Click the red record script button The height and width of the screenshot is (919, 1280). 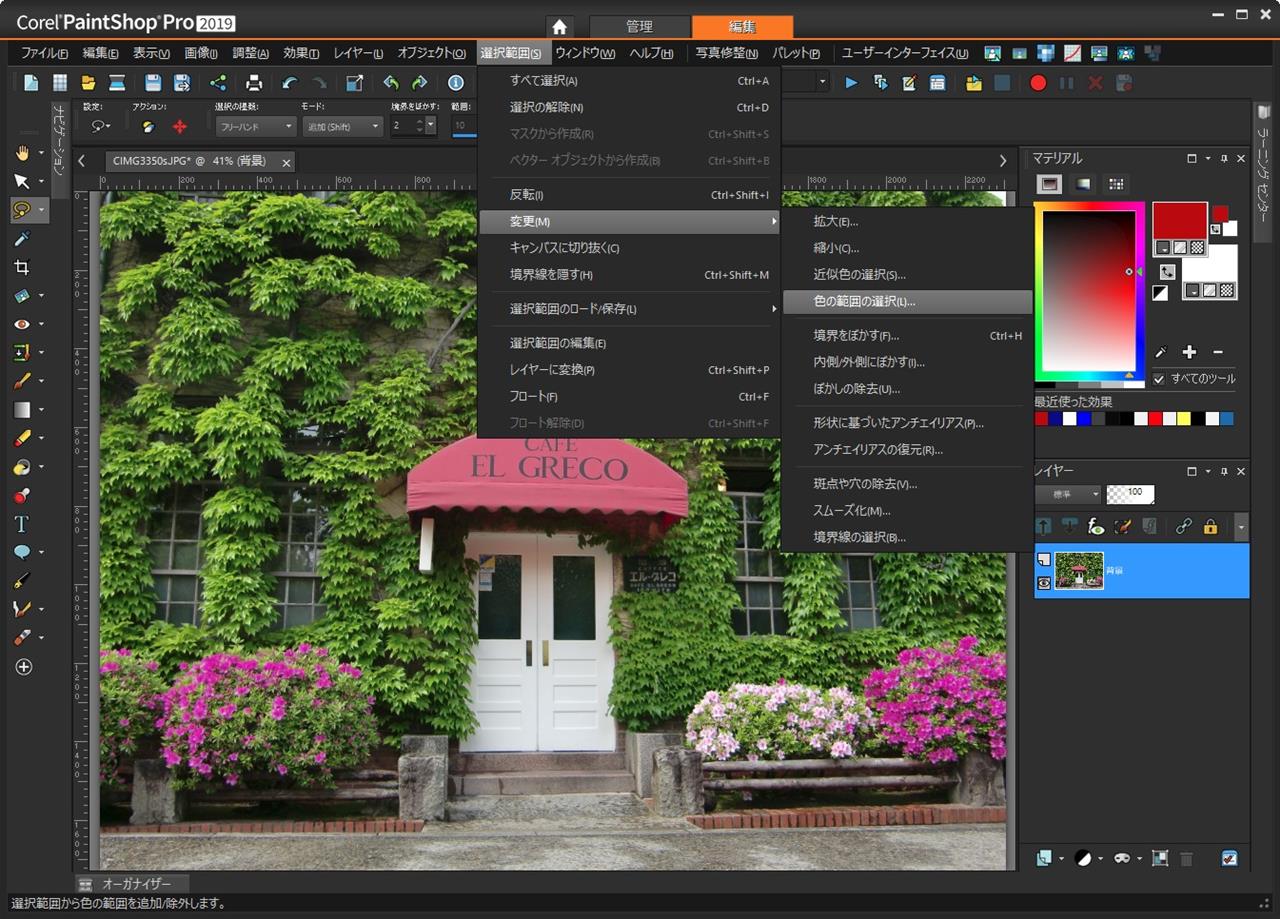(x=1038, y=83)
